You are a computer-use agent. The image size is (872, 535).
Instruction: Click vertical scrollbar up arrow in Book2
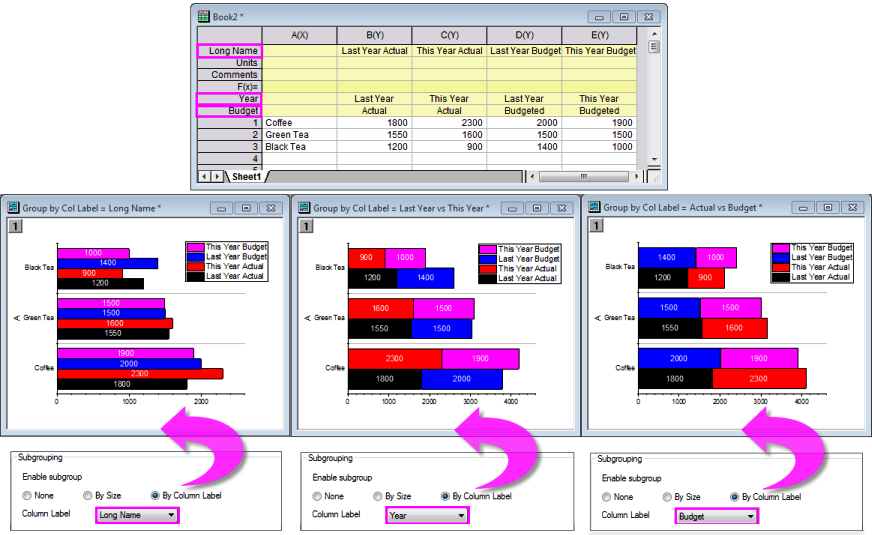coord(654,33)
